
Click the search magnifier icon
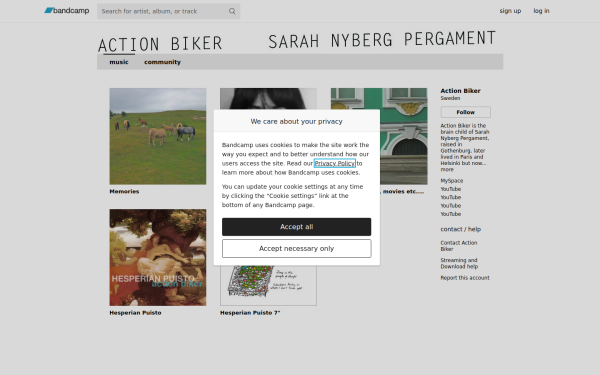click(232, 11)
